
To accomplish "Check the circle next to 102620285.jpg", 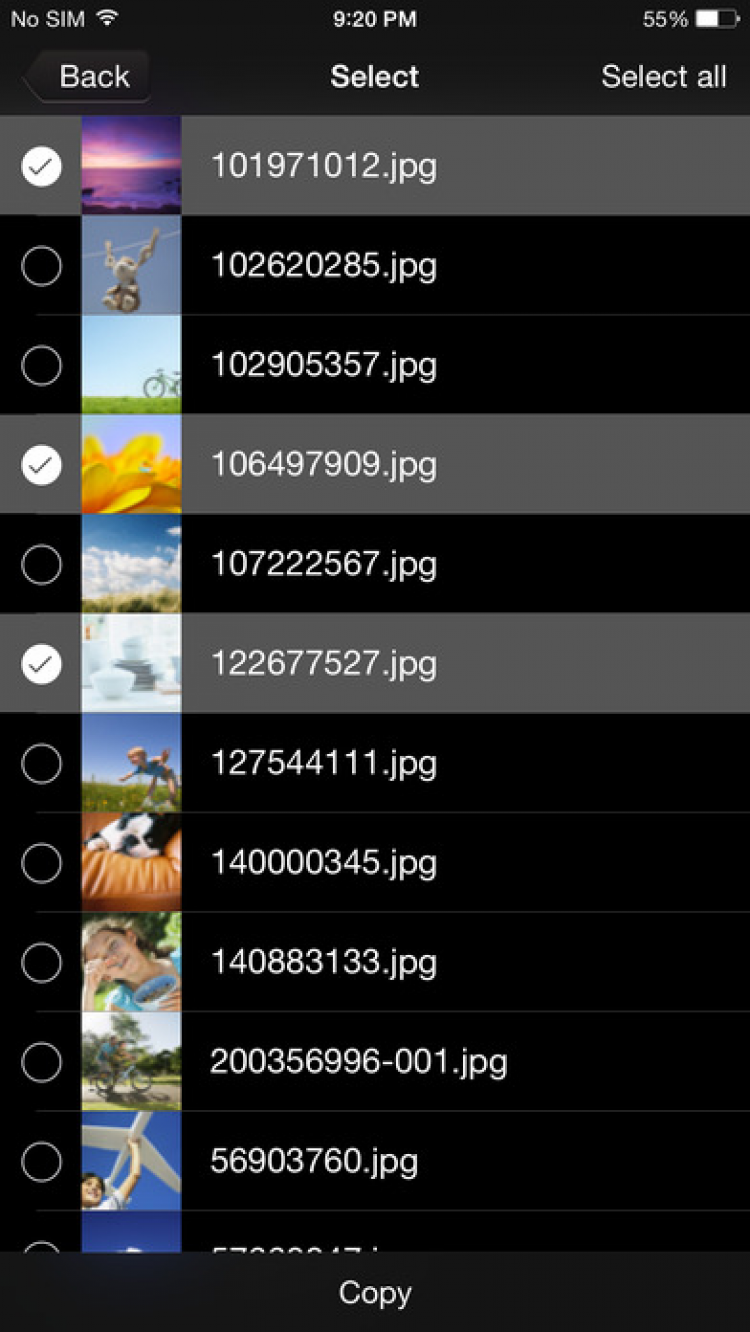I will pos(41,266).
